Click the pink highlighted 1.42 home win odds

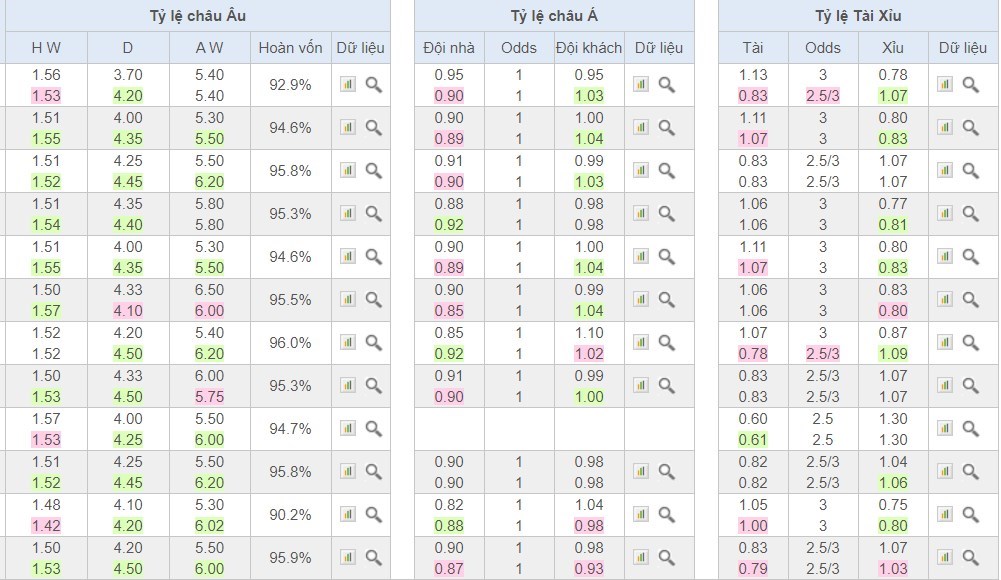tap(45, 526)
